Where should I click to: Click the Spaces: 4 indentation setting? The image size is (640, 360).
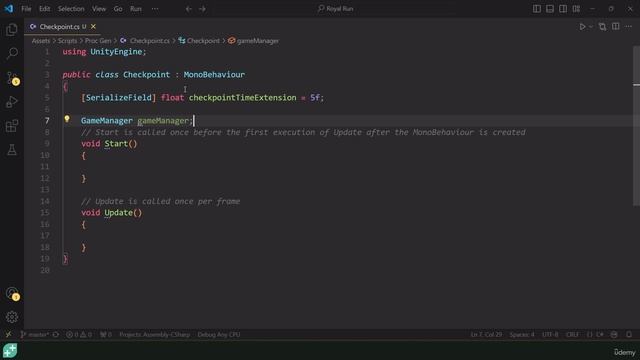coord(522,335)
